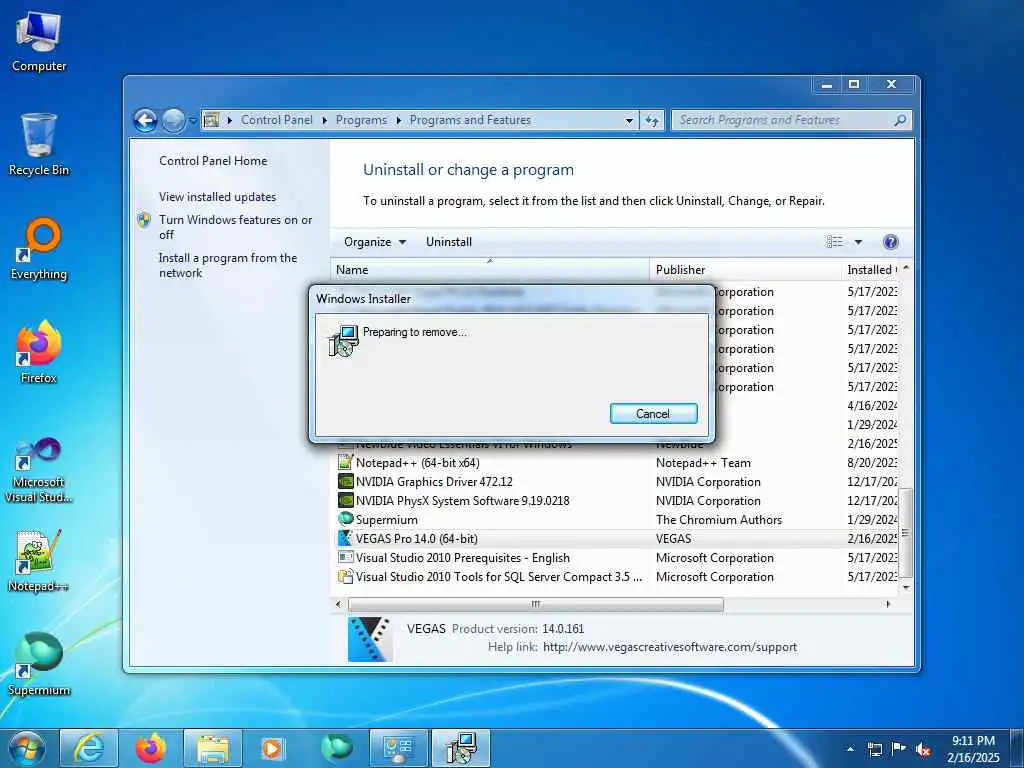Open the Control Panel Home link

pos(213,161)
